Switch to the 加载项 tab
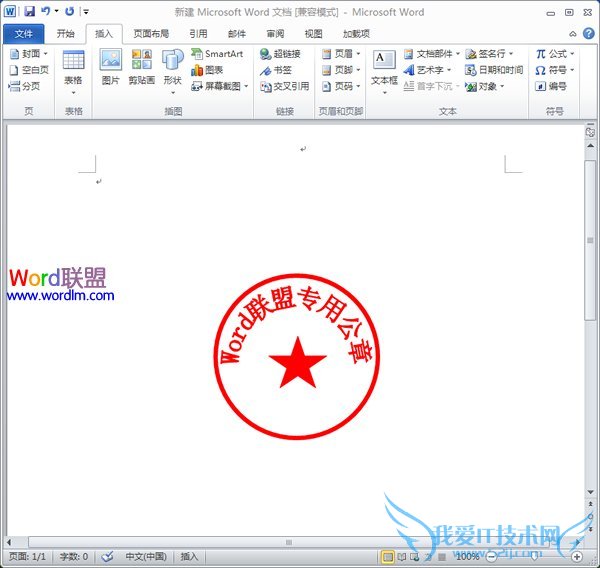 click(356, 34)
